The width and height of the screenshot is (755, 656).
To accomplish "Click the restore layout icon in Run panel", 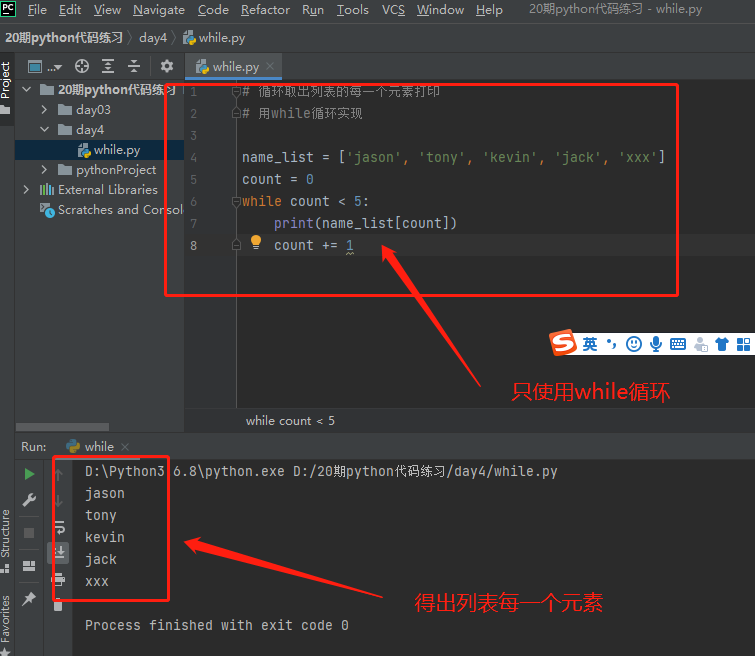I will [x=29, y=565].
